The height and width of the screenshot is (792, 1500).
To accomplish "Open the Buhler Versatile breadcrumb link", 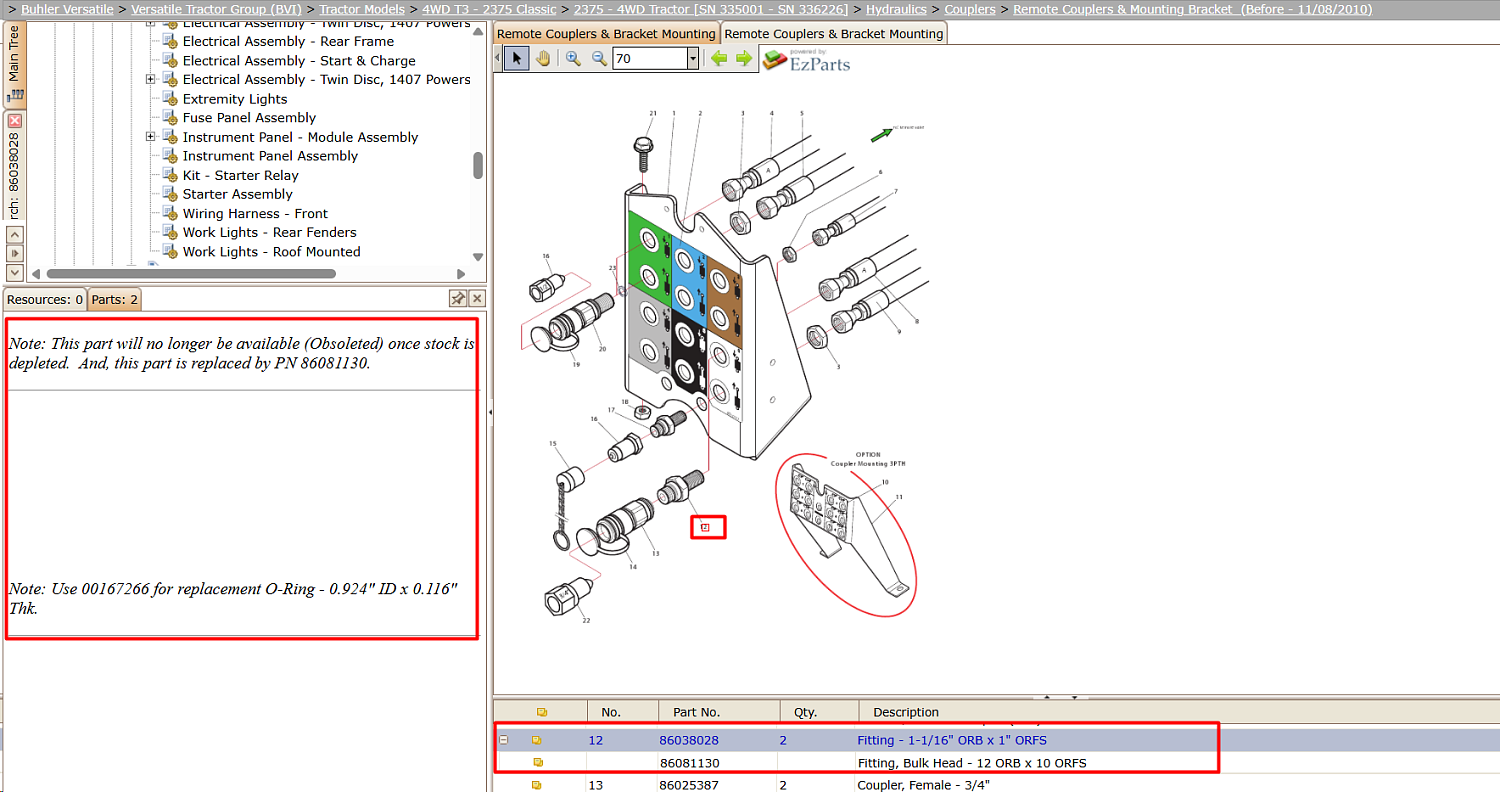I will click(x=67, y=9).
